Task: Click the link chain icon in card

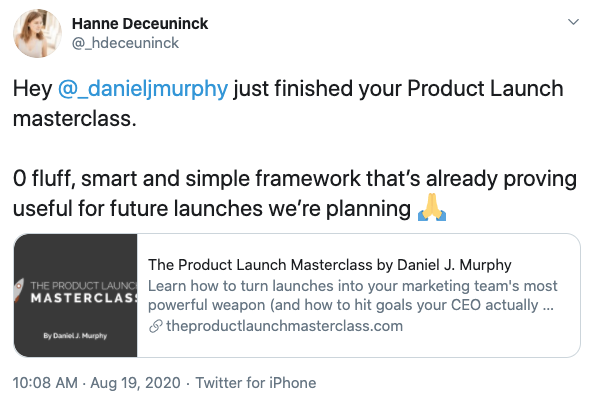Action: (x=155, y=326)
